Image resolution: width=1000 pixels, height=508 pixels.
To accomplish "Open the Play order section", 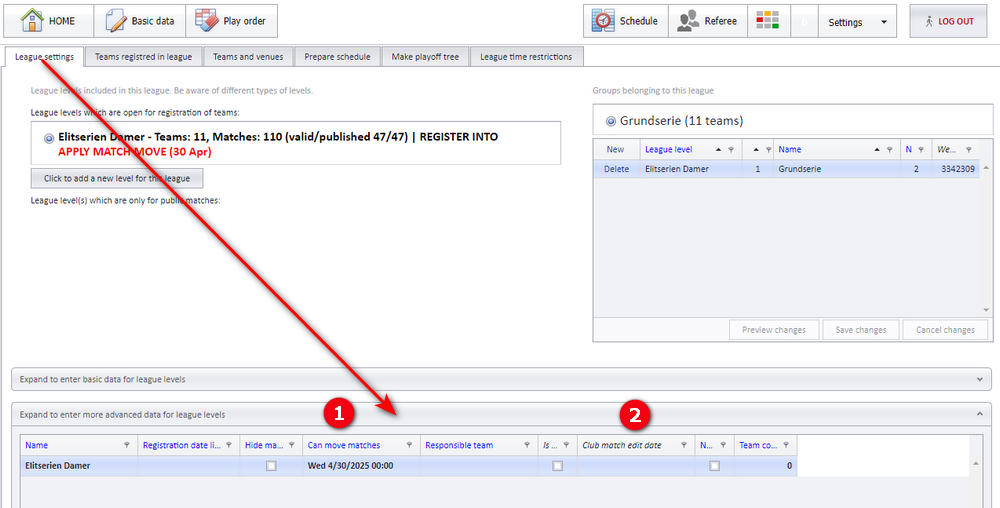I will [x=232, y=21].
